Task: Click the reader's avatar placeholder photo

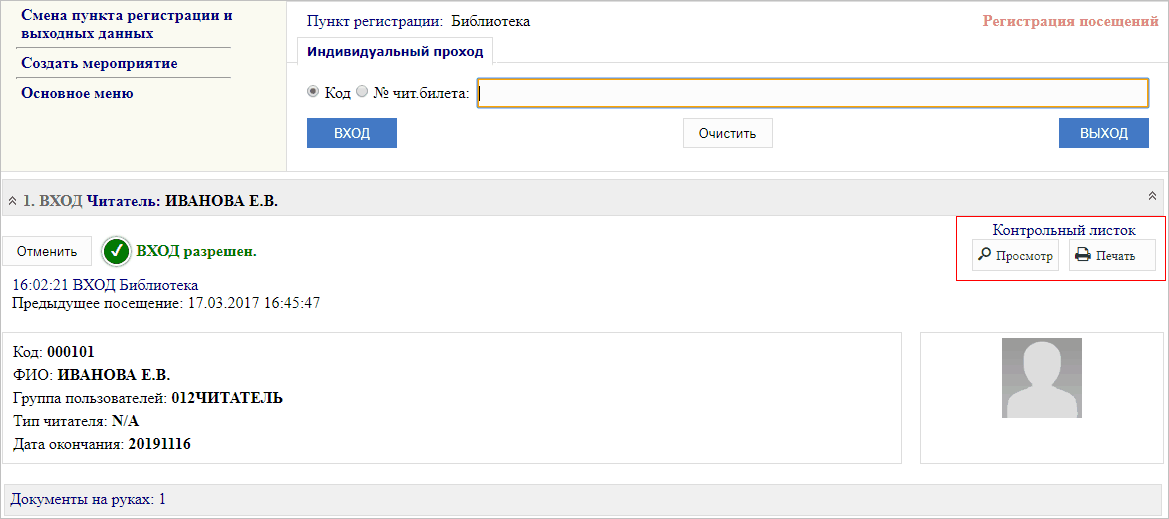Action: point(1041,378)
